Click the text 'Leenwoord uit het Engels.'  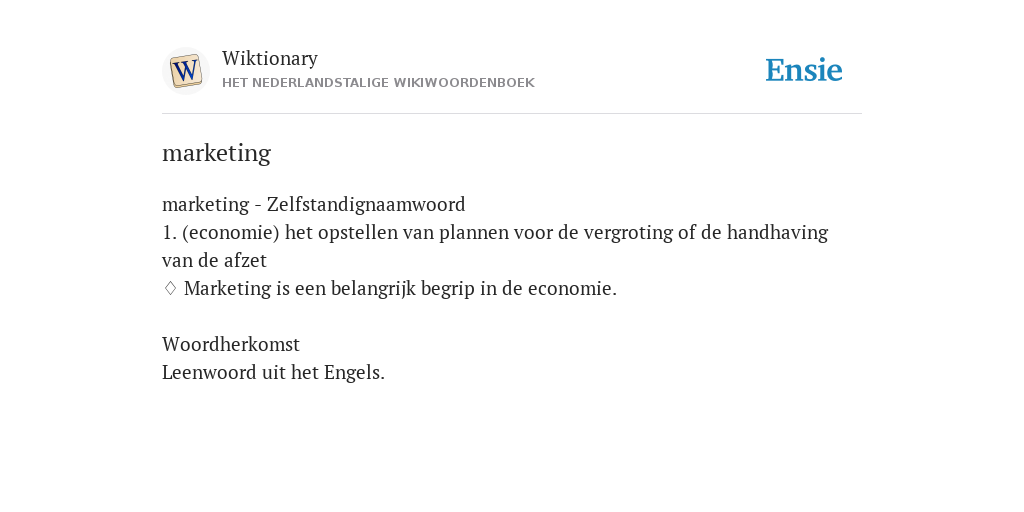274,372
